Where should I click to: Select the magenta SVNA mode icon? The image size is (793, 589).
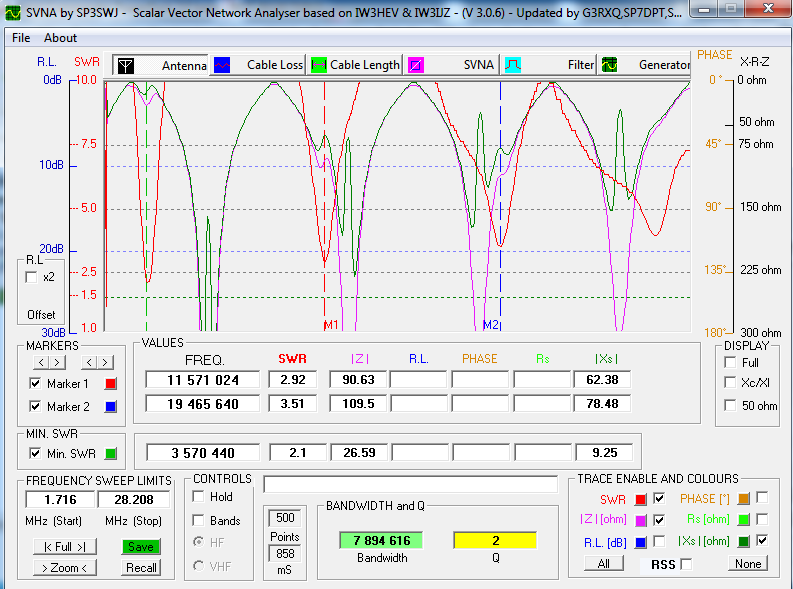(x=416, y=65)
